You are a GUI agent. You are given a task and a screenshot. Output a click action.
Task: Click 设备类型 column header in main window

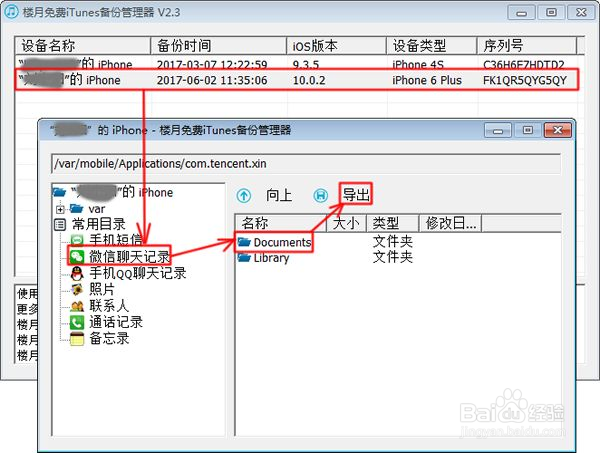click(x=432, y=46)
